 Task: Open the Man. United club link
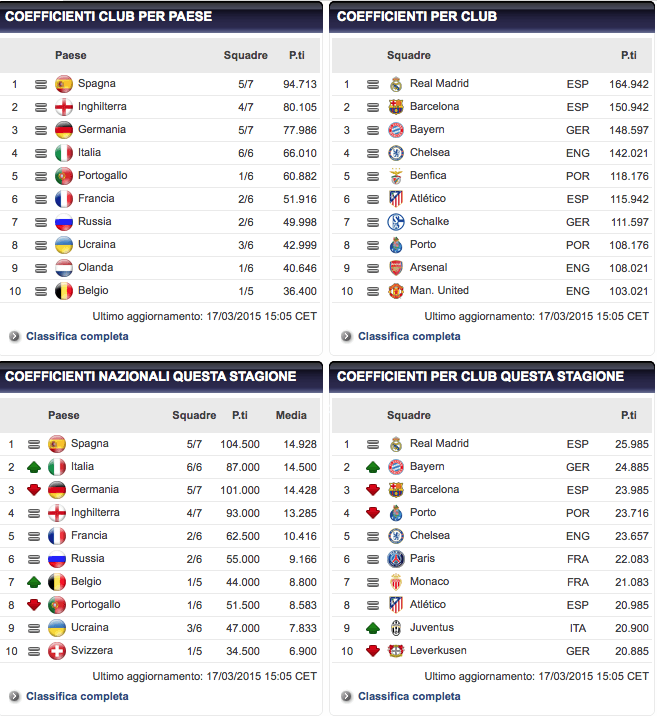pos(439,291)
